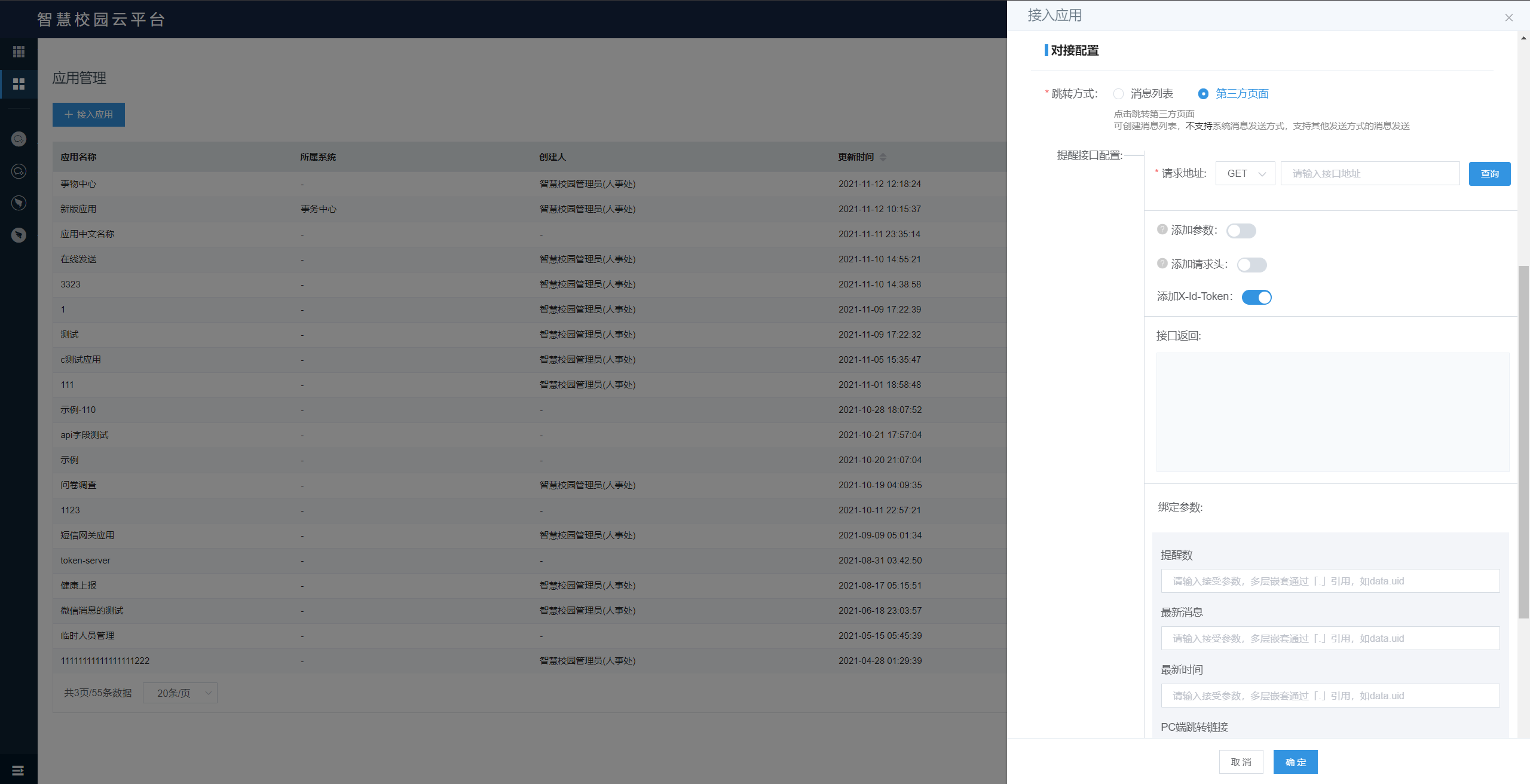Click the 接口返回 result text area
The width and height of the screenshot is (1530, 784).
[x=1333, y=412]
